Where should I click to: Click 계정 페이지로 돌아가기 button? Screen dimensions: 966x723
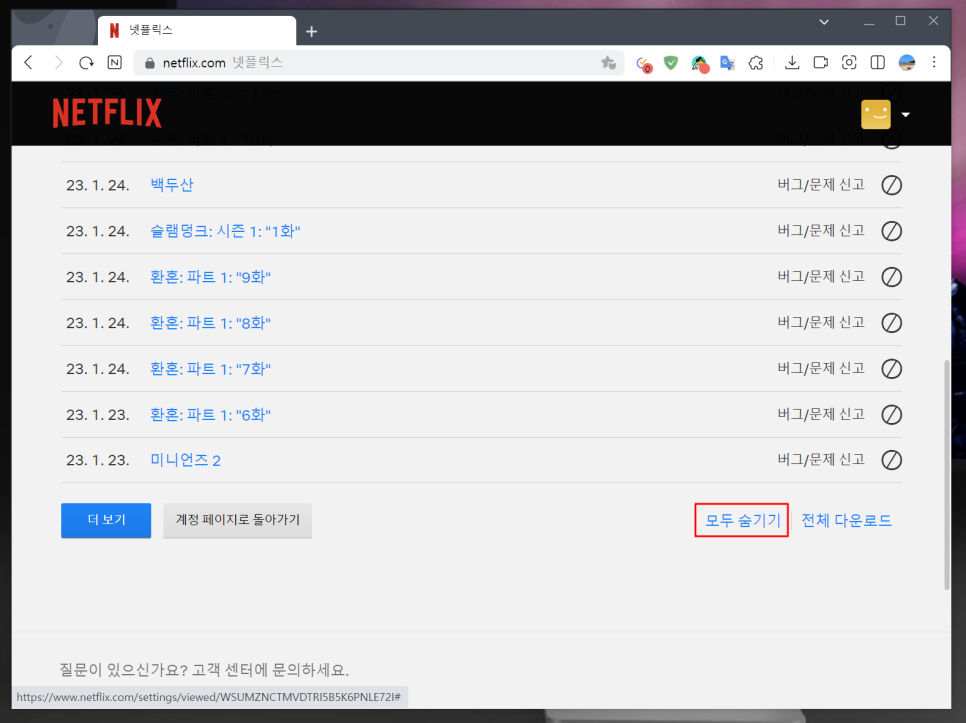238,520
